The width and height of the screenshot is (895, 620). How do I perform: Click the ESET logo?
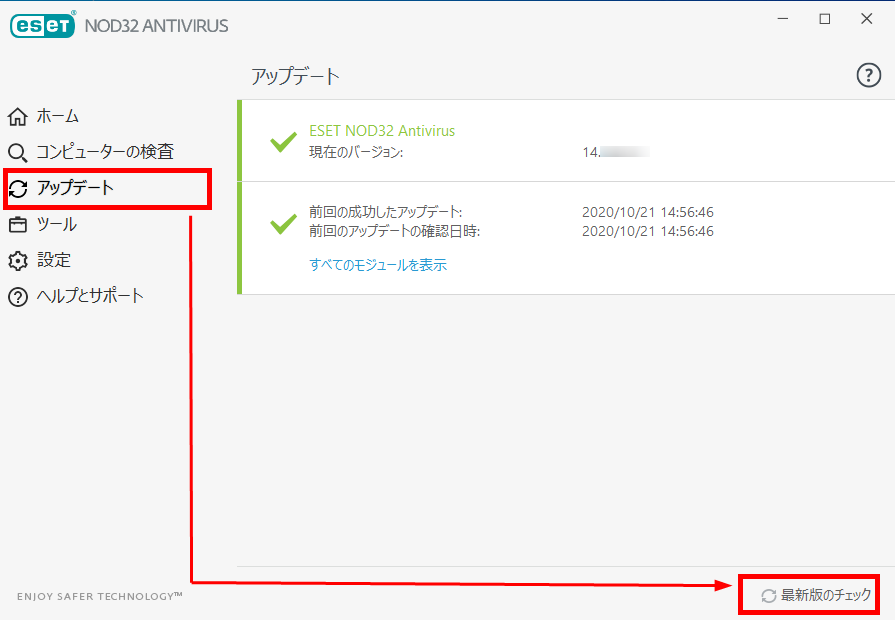(43, 25)
